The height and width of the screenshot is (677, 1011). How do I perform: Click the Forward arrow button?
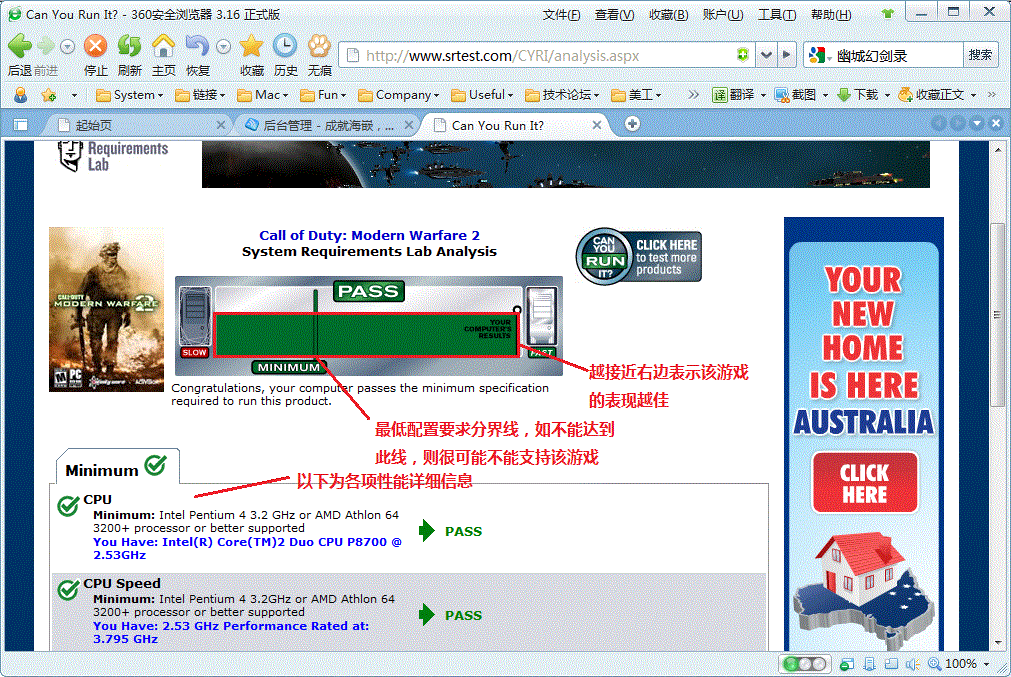[46, 46]
